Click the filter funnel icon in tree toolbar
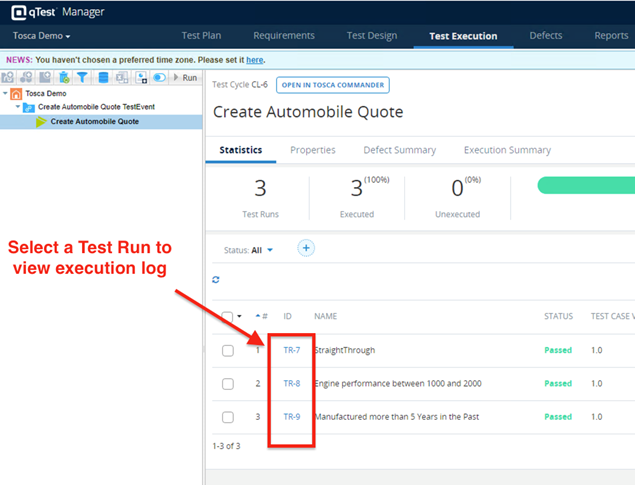Image resolution: width=635 pixels, height=485 pixels. 83,77
